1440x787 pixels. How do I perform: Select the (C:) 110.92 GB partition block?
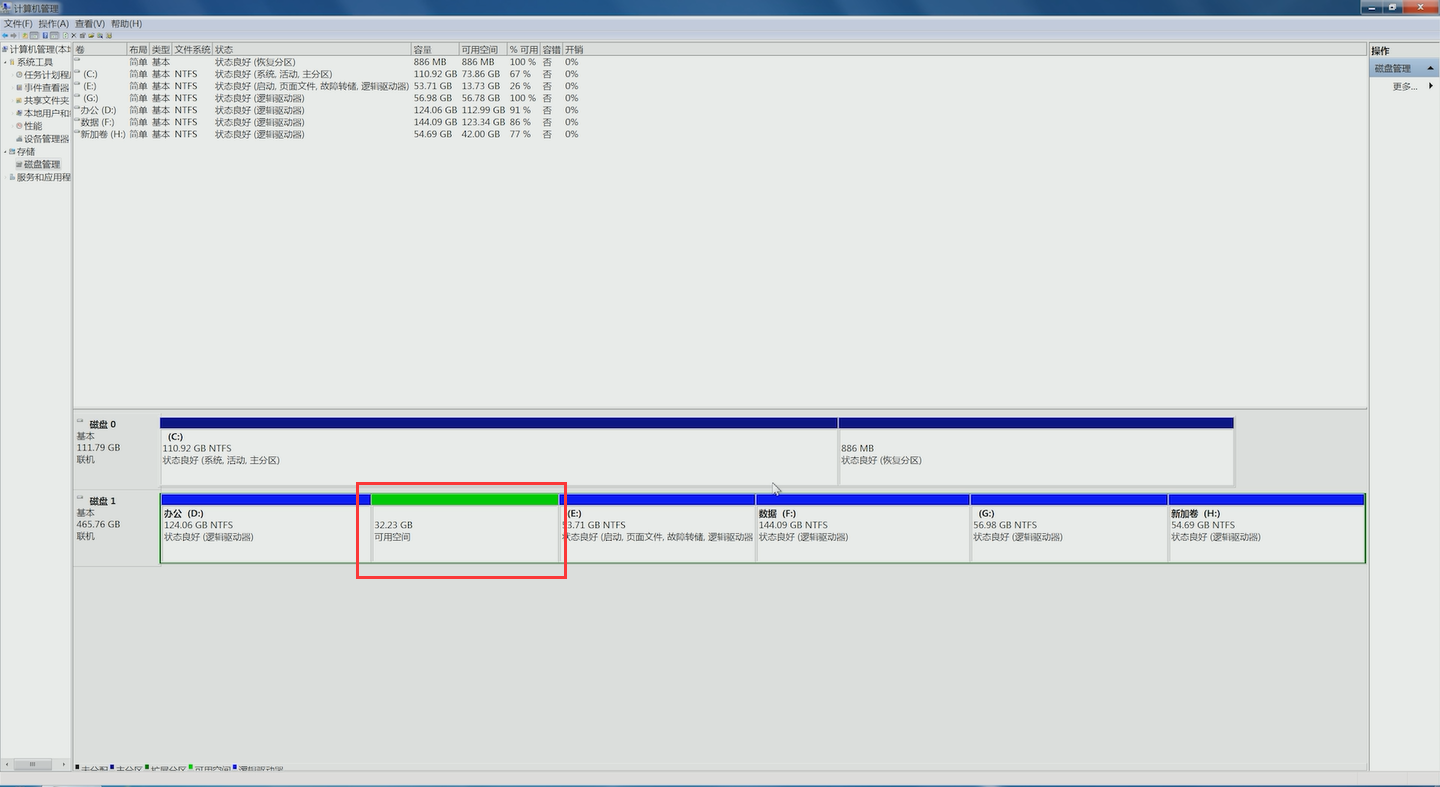(498, 452)
